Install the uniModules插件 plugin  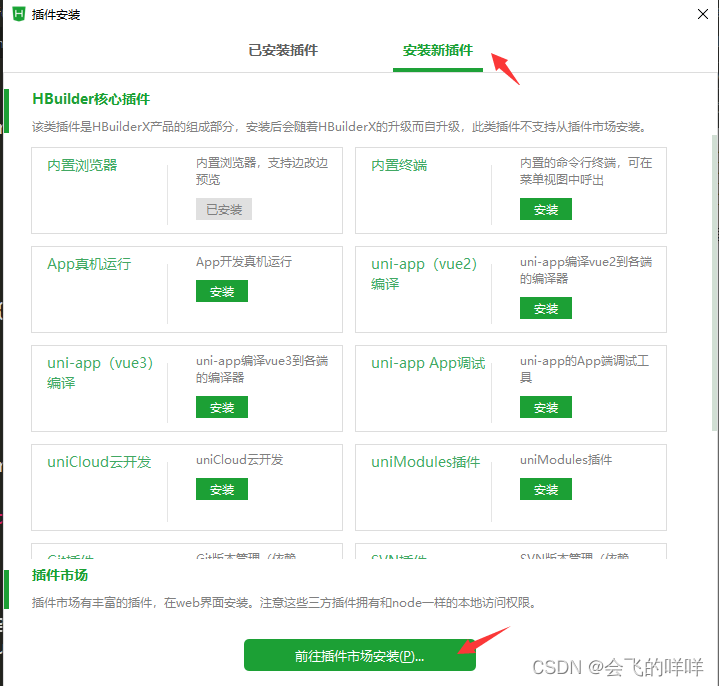(546, 489)
